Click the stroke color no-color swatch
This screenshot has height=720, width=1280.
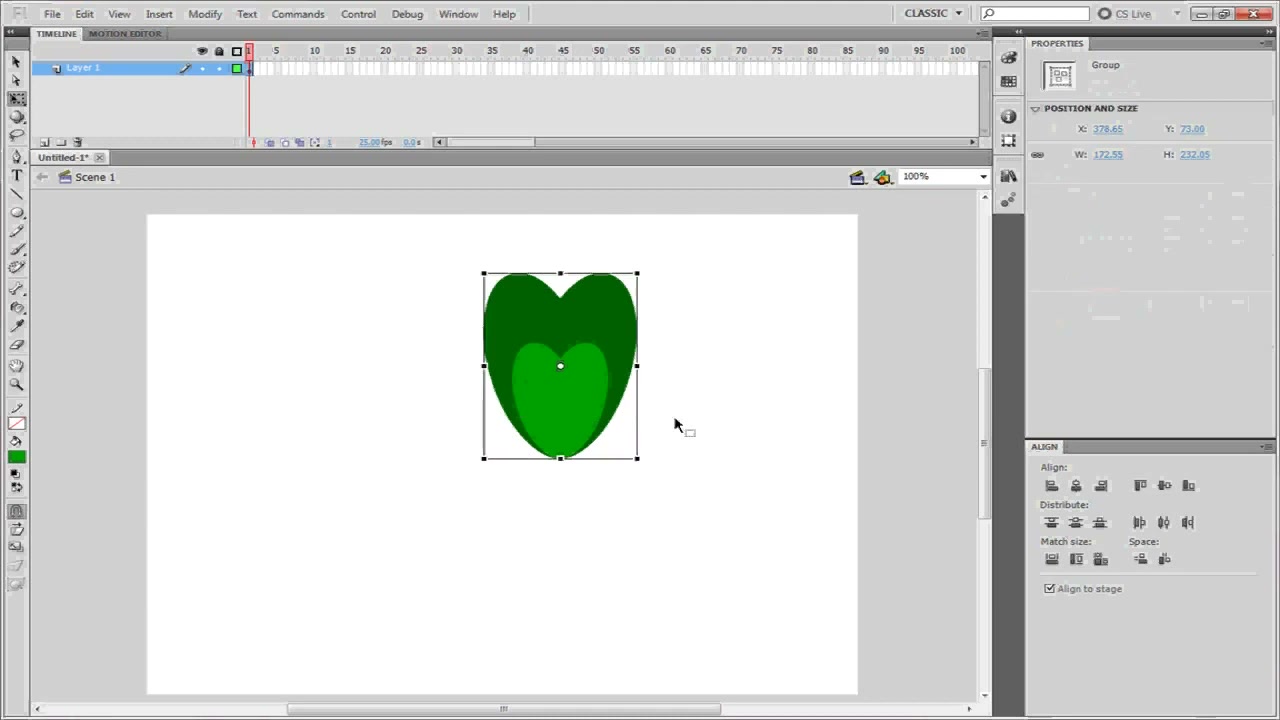click(16, 424)
